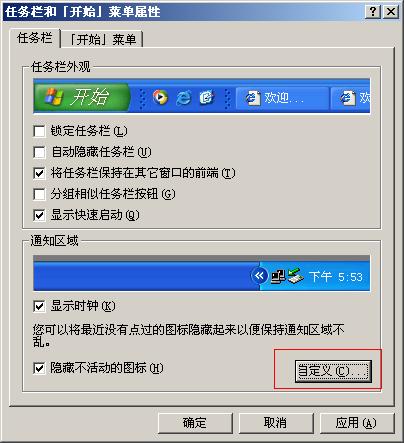Open the 自定义 customize button
Viewport: 404px width, 443px height.
[333, 371]
